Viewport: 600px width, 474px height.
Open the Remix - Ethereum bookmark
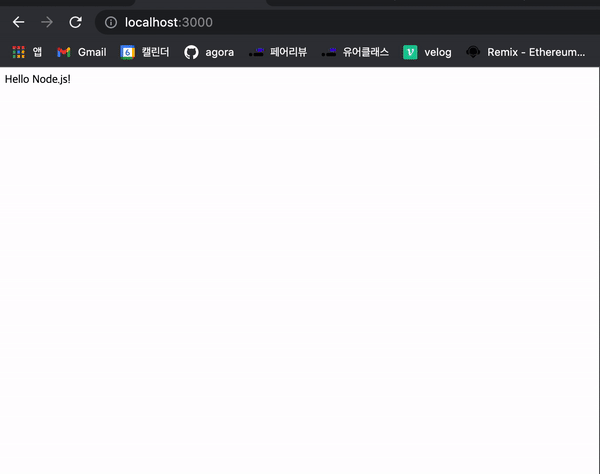[525, 52]
